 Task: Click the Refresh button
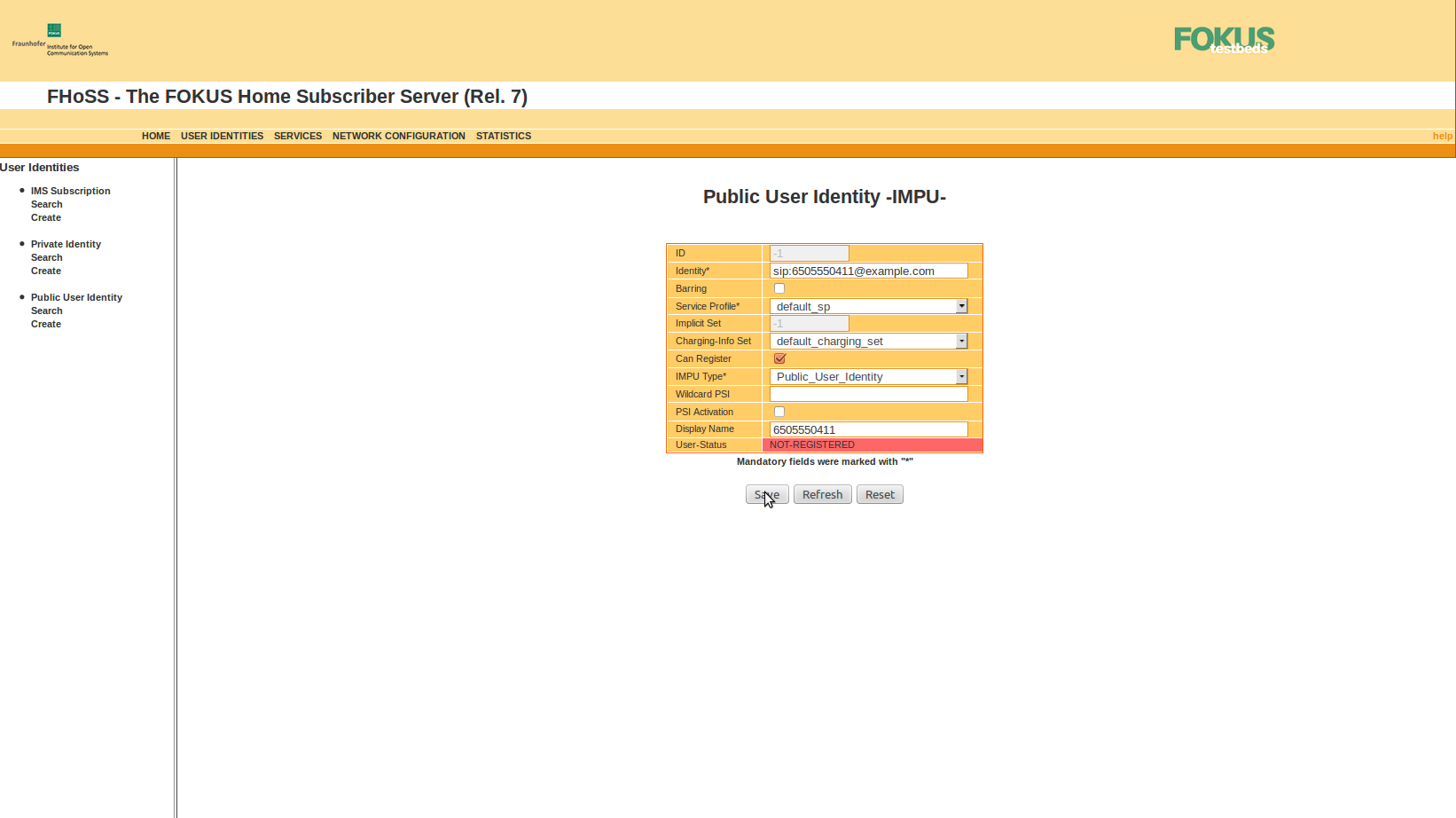pyautogui.click(x=822, y=494)
